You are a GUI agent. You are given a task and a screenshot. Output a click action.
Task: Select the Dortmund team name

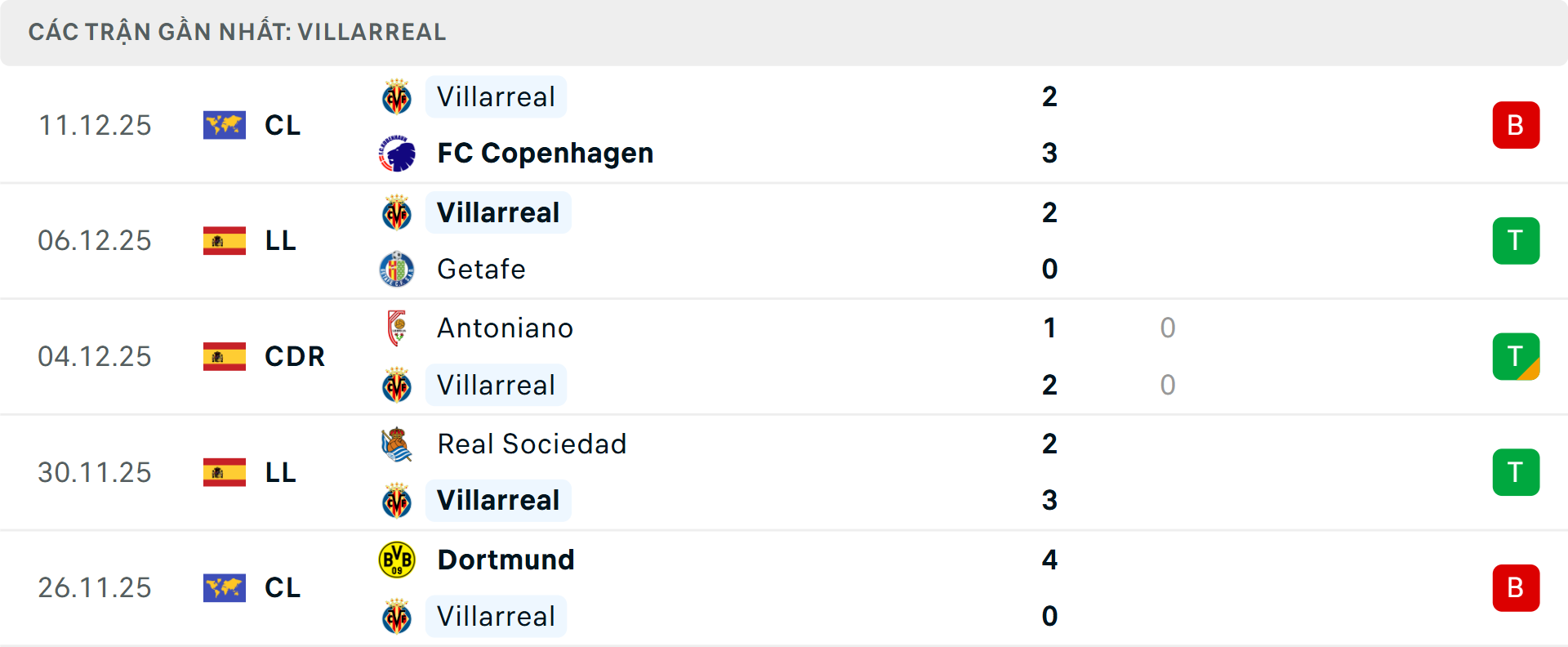coord(506,560)
